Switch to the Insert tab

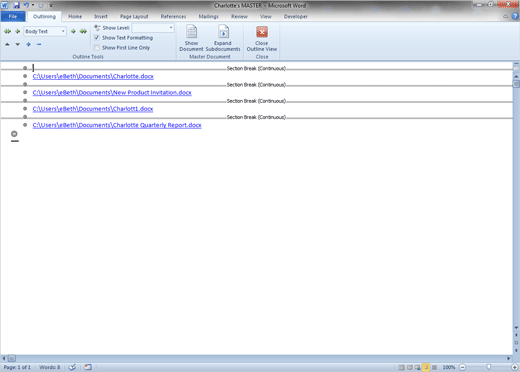(101, 16)
